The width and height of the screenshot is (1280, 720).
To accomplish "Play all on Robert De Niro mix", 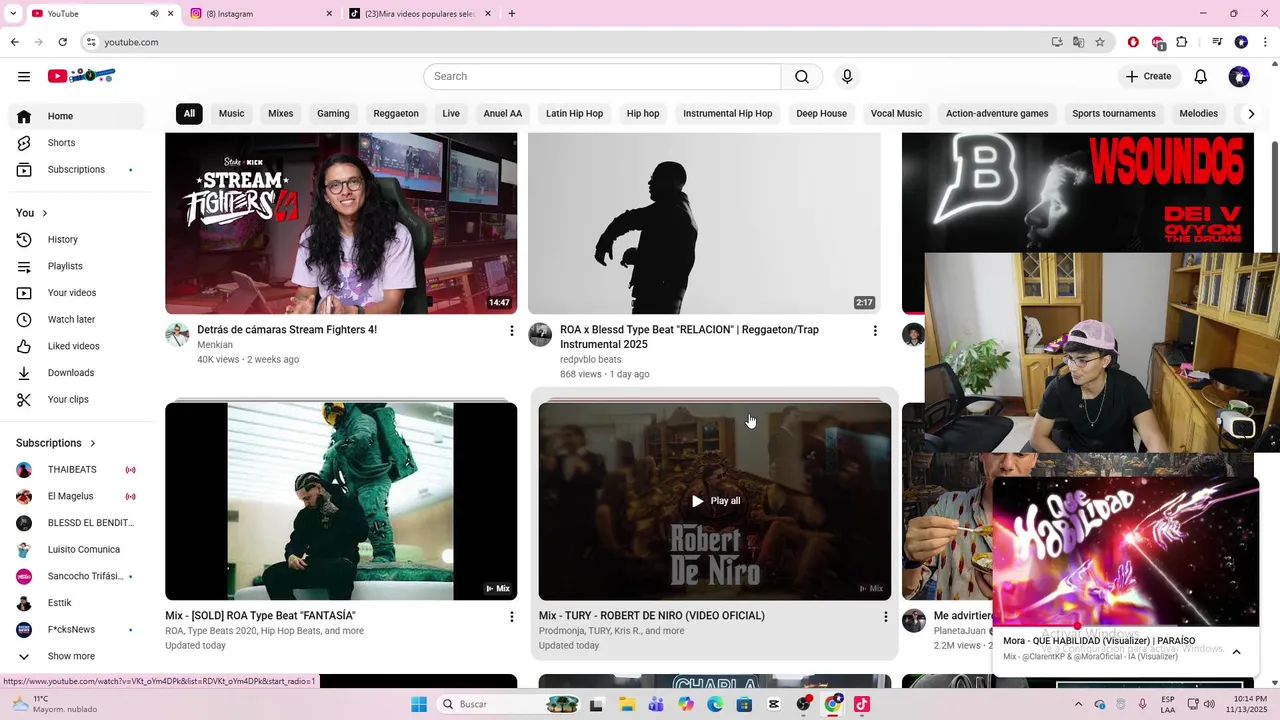I will tap(716, 501).
